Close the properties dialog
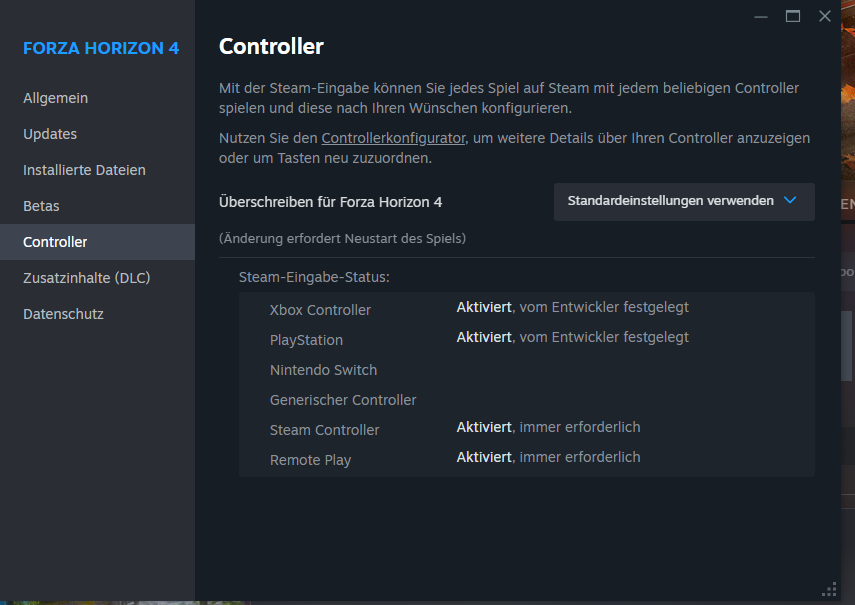855x605 pixels. click(x=825, y=16)
